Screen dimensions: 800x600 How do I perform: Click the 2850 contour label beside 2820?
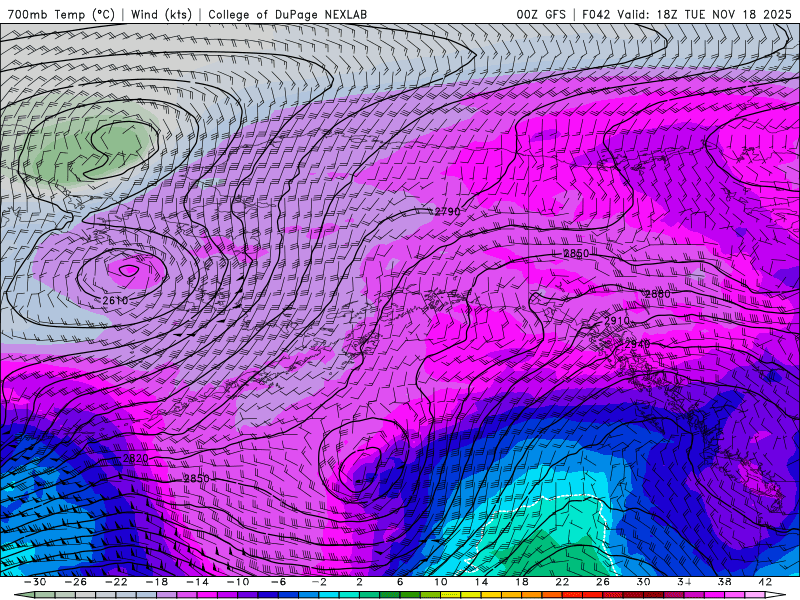coord(196,479)
